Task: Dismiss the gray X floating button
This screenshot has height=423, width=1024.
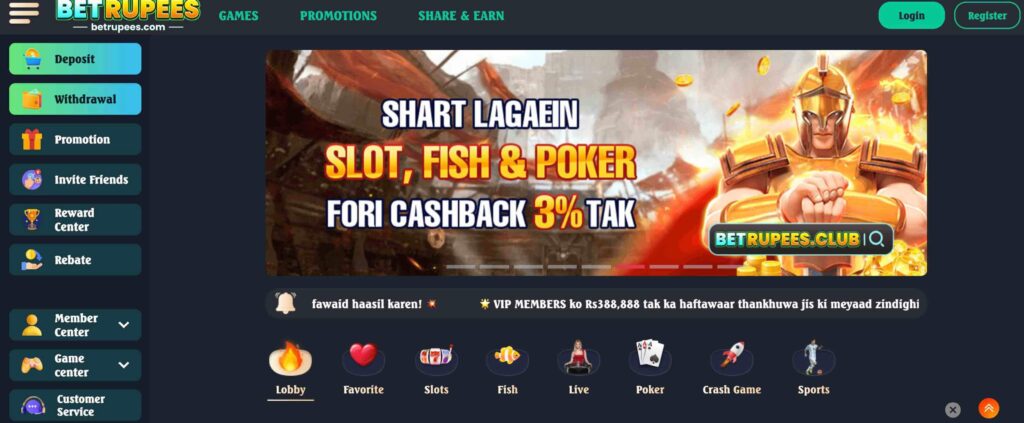Action: 953,410
